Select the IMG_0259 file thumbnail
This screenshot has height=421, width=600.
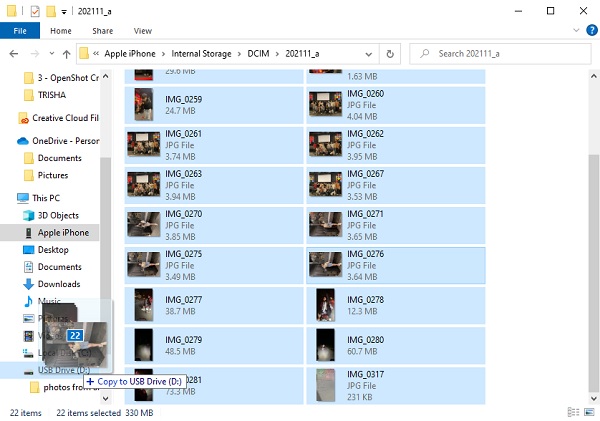point(143,105)
